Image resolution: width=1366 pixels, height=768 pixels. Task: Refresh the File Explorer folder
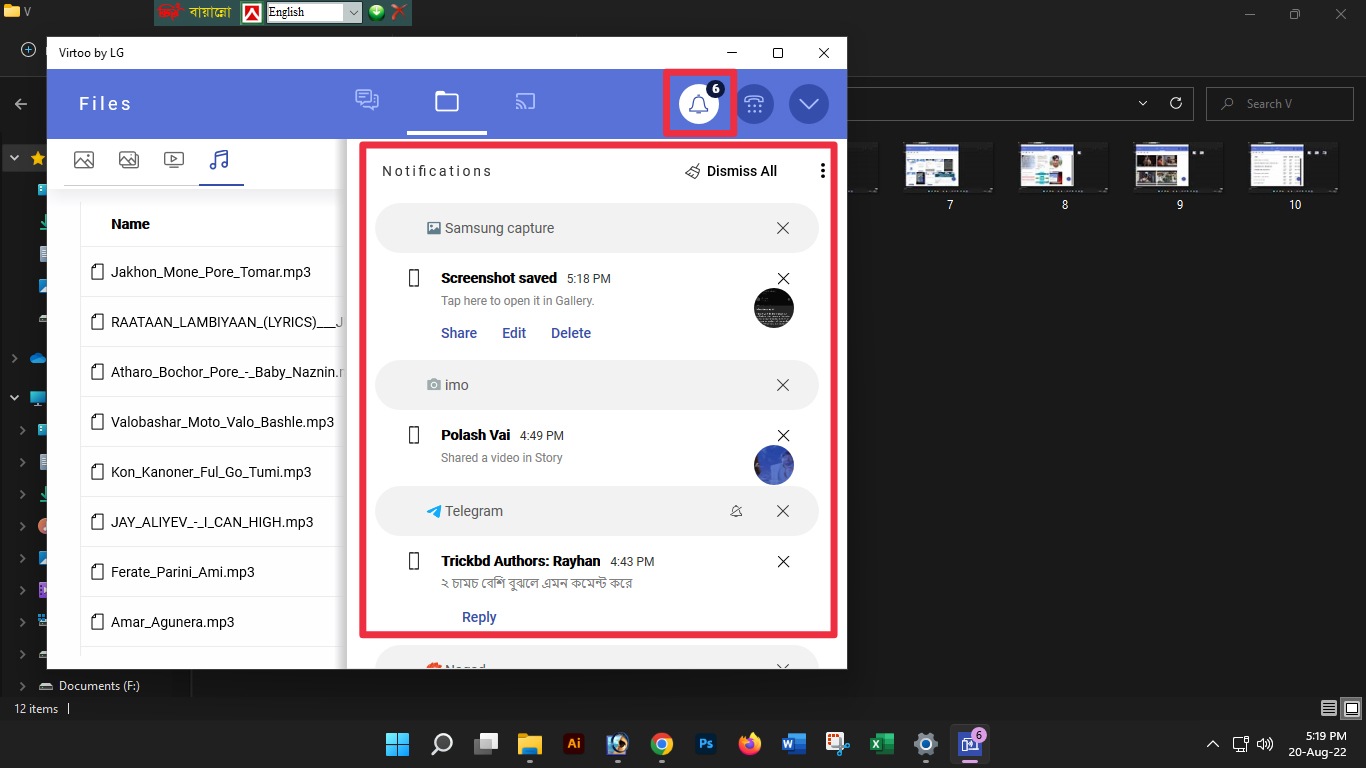1176,104
